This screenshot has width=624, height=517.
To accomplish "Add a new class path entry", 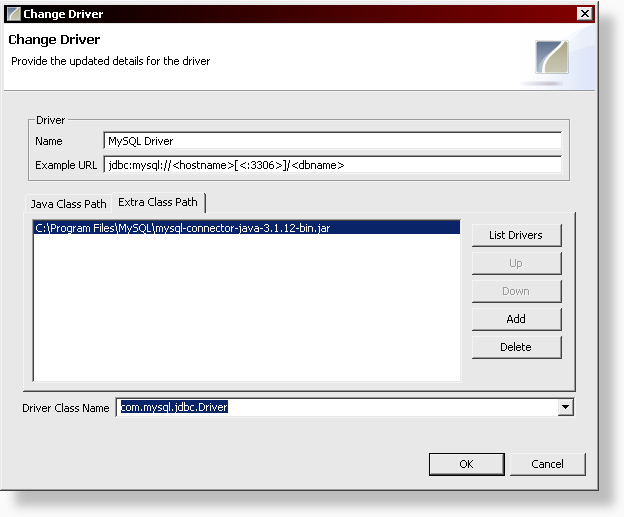I will pyautogui.click(x=516, y=319).
